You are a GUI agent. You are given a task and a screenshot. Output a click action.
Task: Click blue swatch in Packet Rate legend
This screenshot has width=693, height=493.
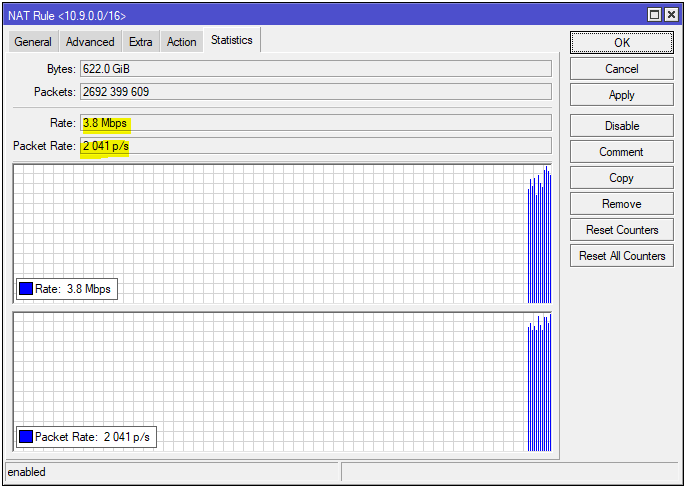(x=26, y=437)
